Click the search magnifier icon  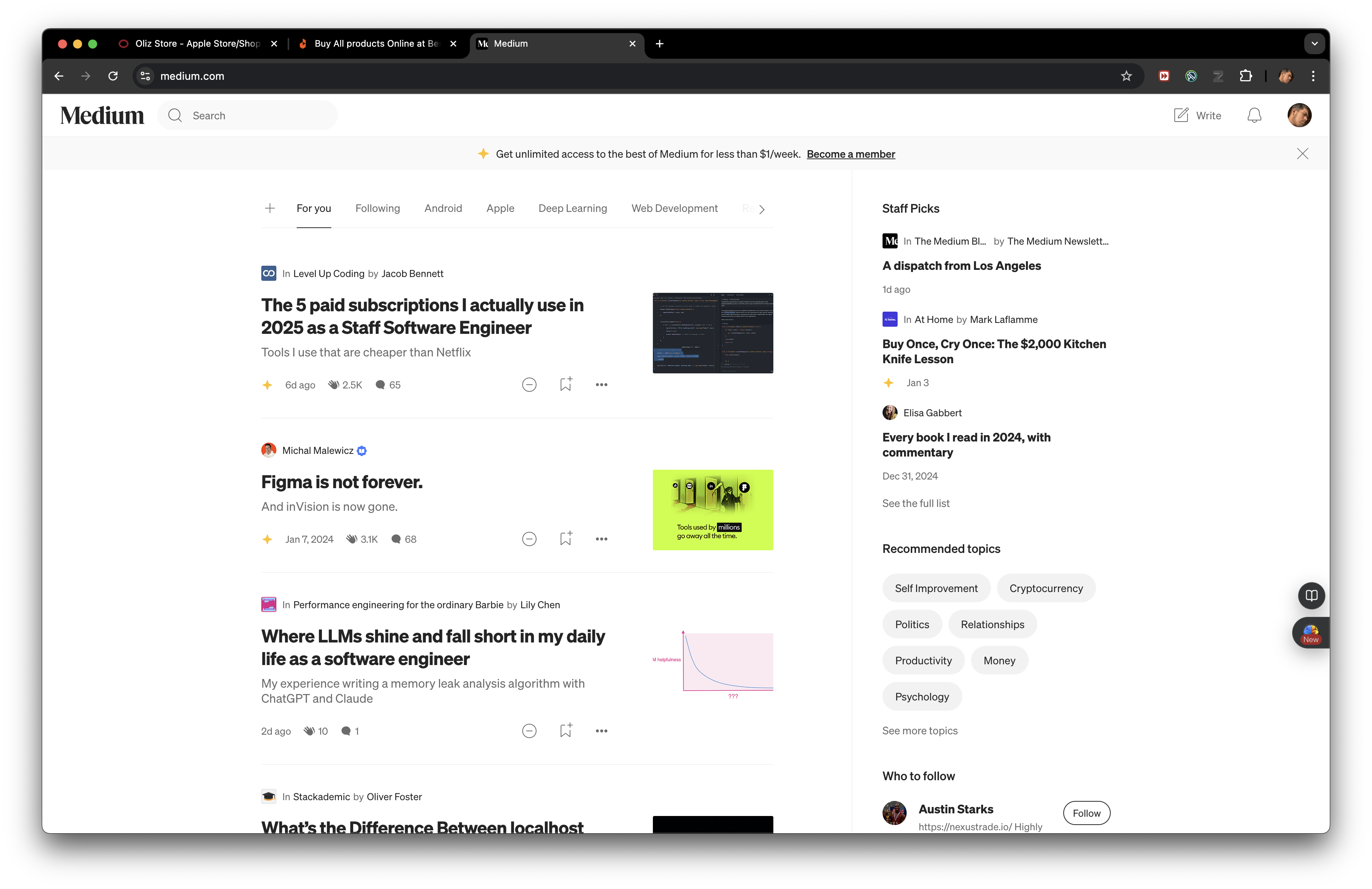click(175, 116)
